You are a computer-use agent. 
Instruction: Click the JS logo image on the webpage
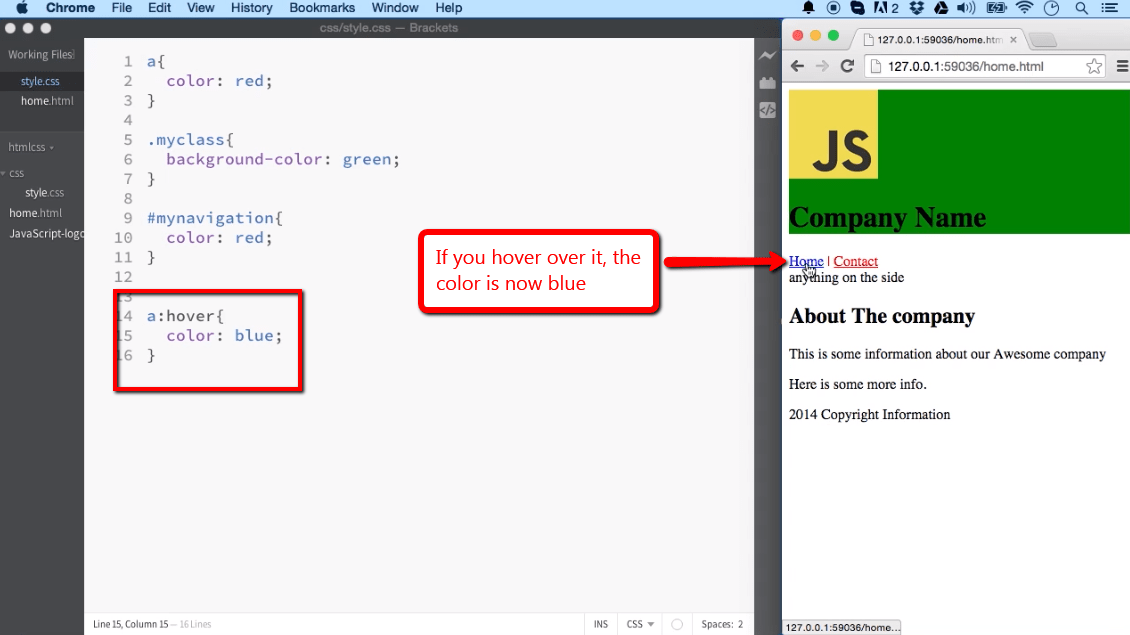pyautogui.click(x=833, y=134)
